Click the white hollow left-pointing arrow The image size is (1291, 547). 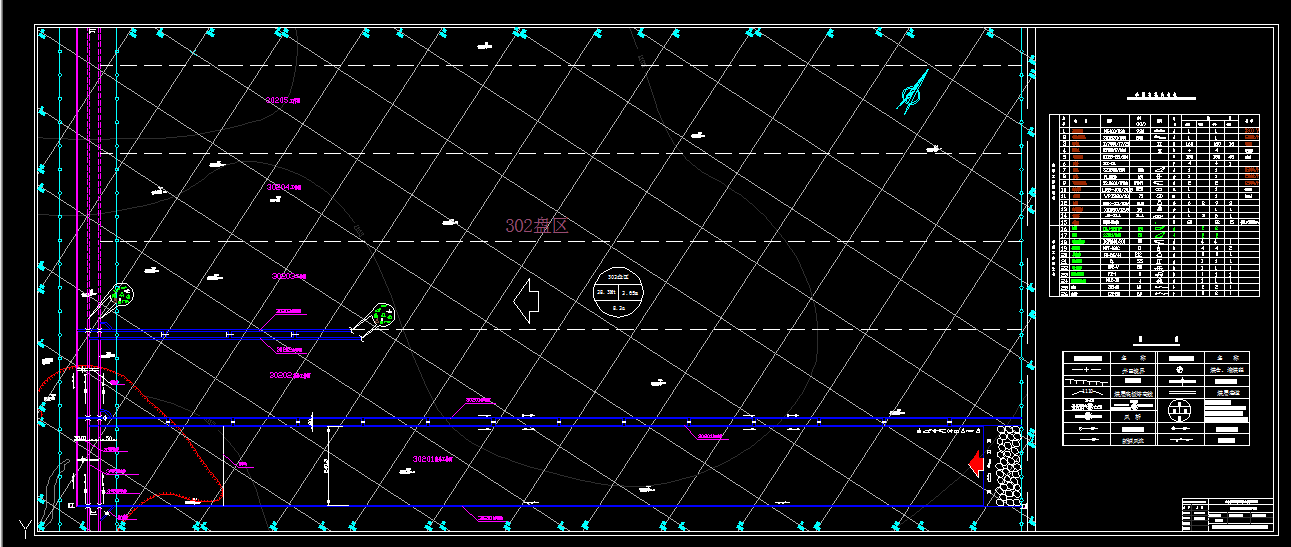527,300
